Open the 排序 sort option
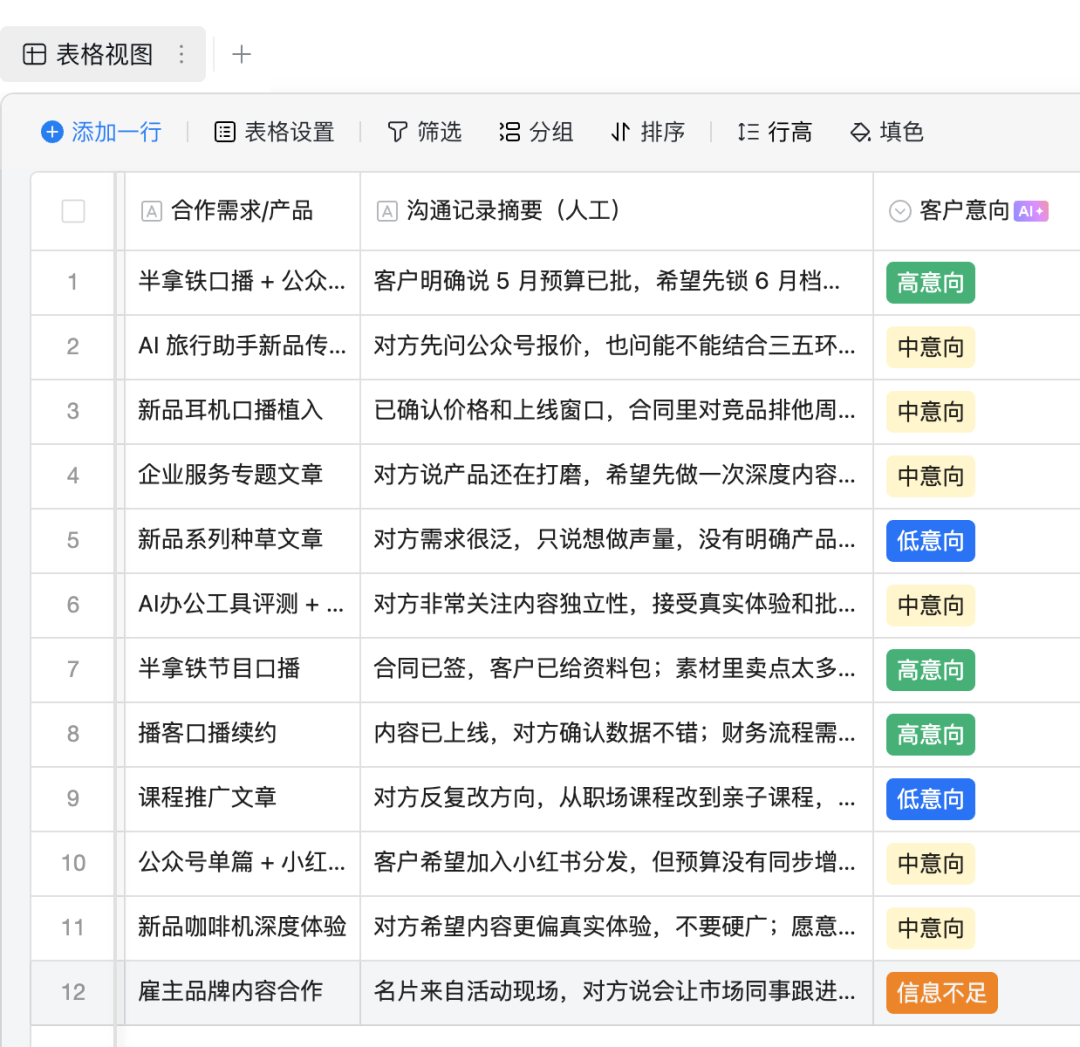Screen dimensions: 1080x1047 coord(647,132)
